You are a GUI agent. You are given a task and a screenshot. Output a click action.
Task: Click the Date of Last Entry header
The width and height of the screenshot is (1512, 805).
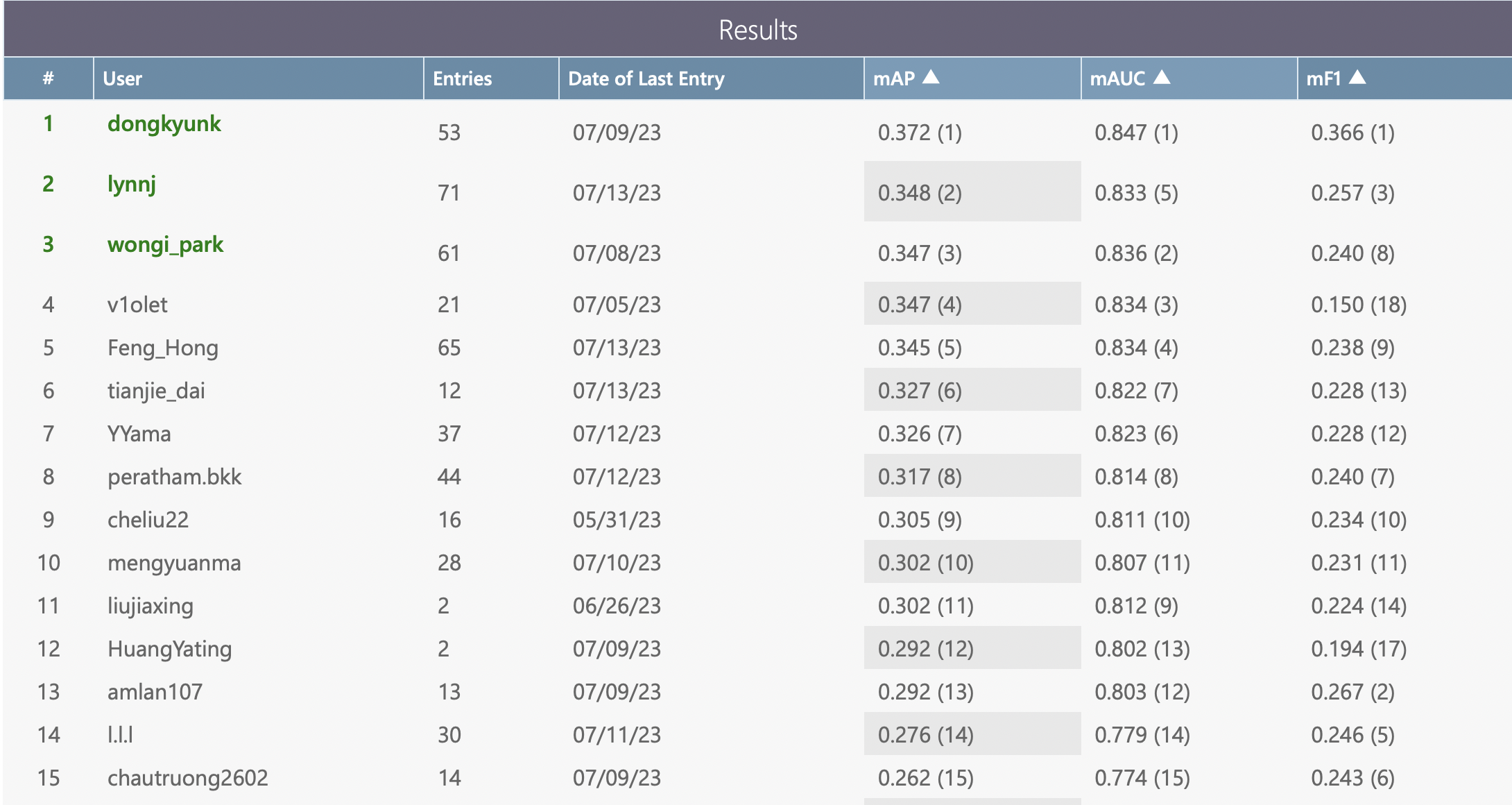(x=646, y=78)
